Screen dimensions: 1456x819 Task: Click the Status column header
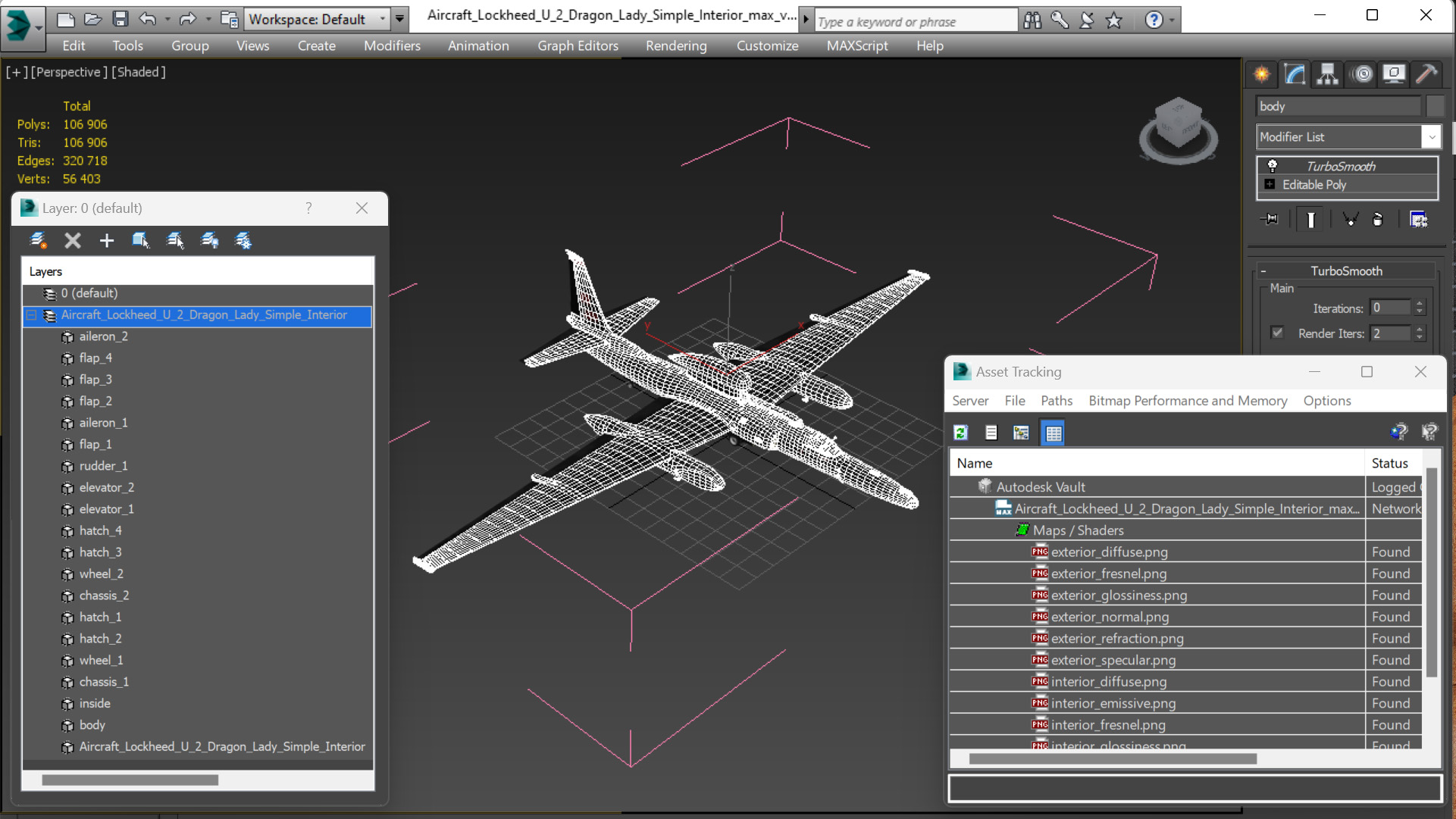1393,463
